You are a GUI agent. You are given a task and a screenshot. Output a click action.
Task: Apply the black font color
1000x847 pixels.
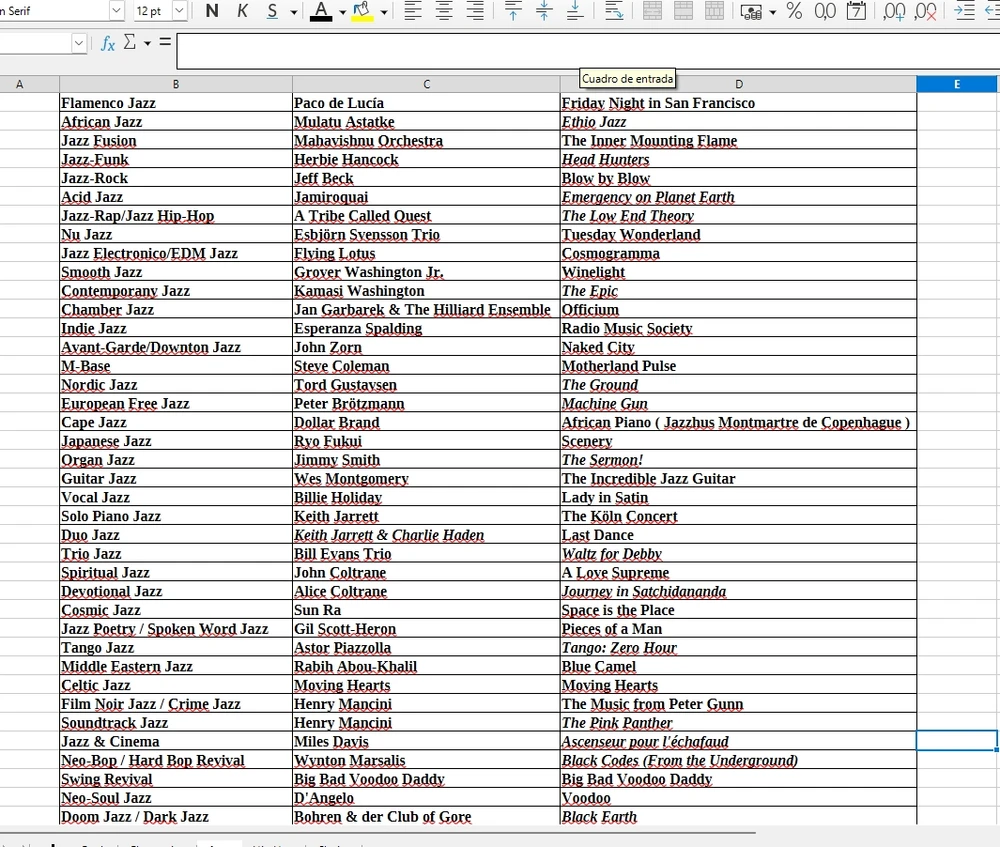(x=321, y=11)
